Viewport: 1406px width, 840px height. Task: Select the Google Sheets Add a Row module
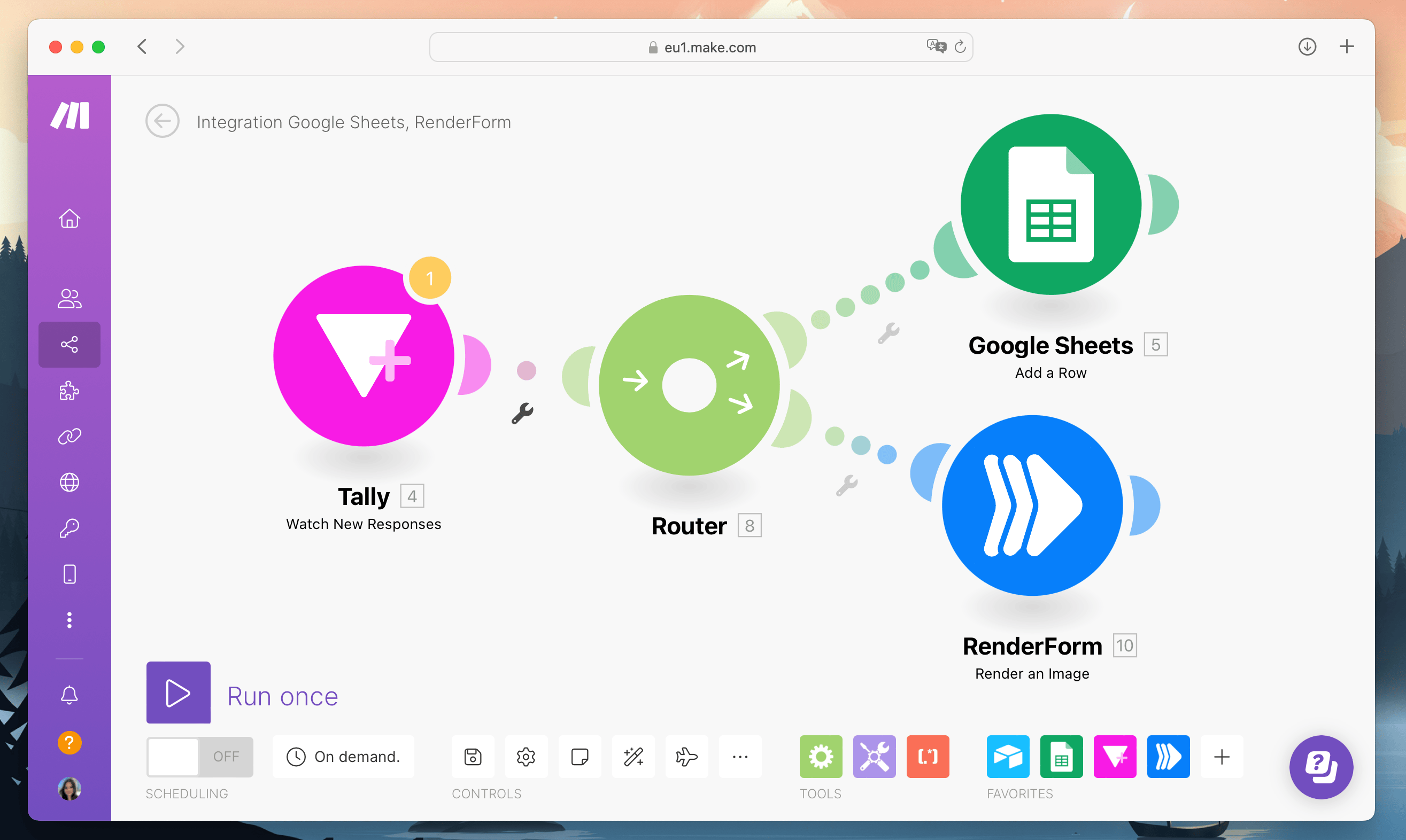pos(1051,204)
